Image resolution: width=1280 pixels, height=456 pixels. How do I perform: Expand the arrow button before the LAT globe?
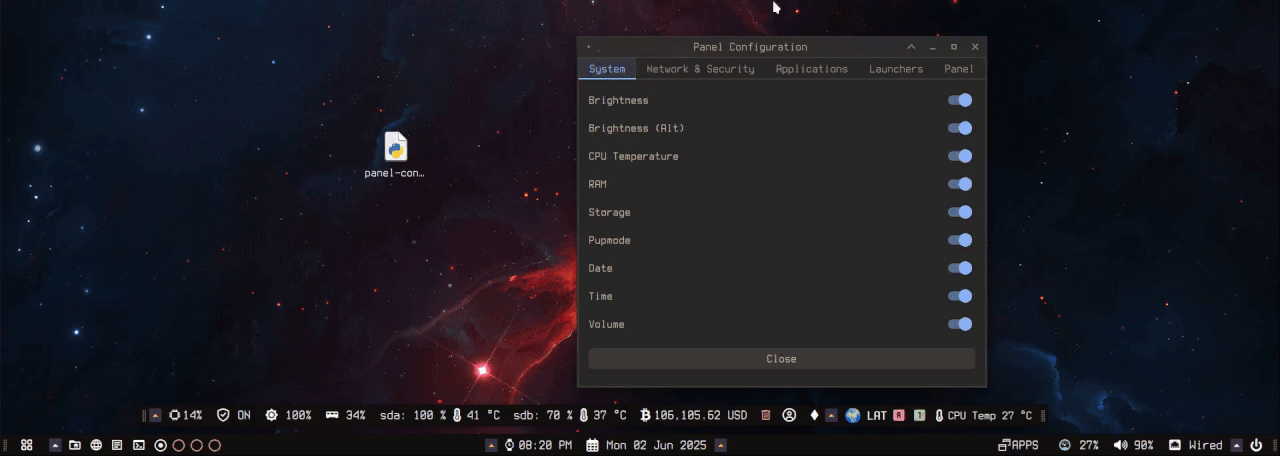click(x=831, y=415)
